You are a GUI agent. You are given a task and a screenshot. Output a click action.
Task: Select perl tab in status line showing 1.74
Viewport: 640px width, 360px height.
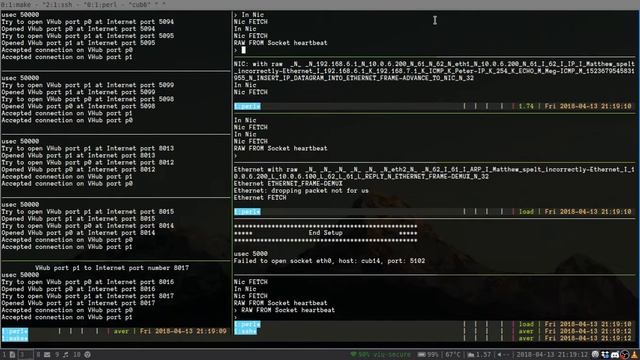click(x=247, y=106)
